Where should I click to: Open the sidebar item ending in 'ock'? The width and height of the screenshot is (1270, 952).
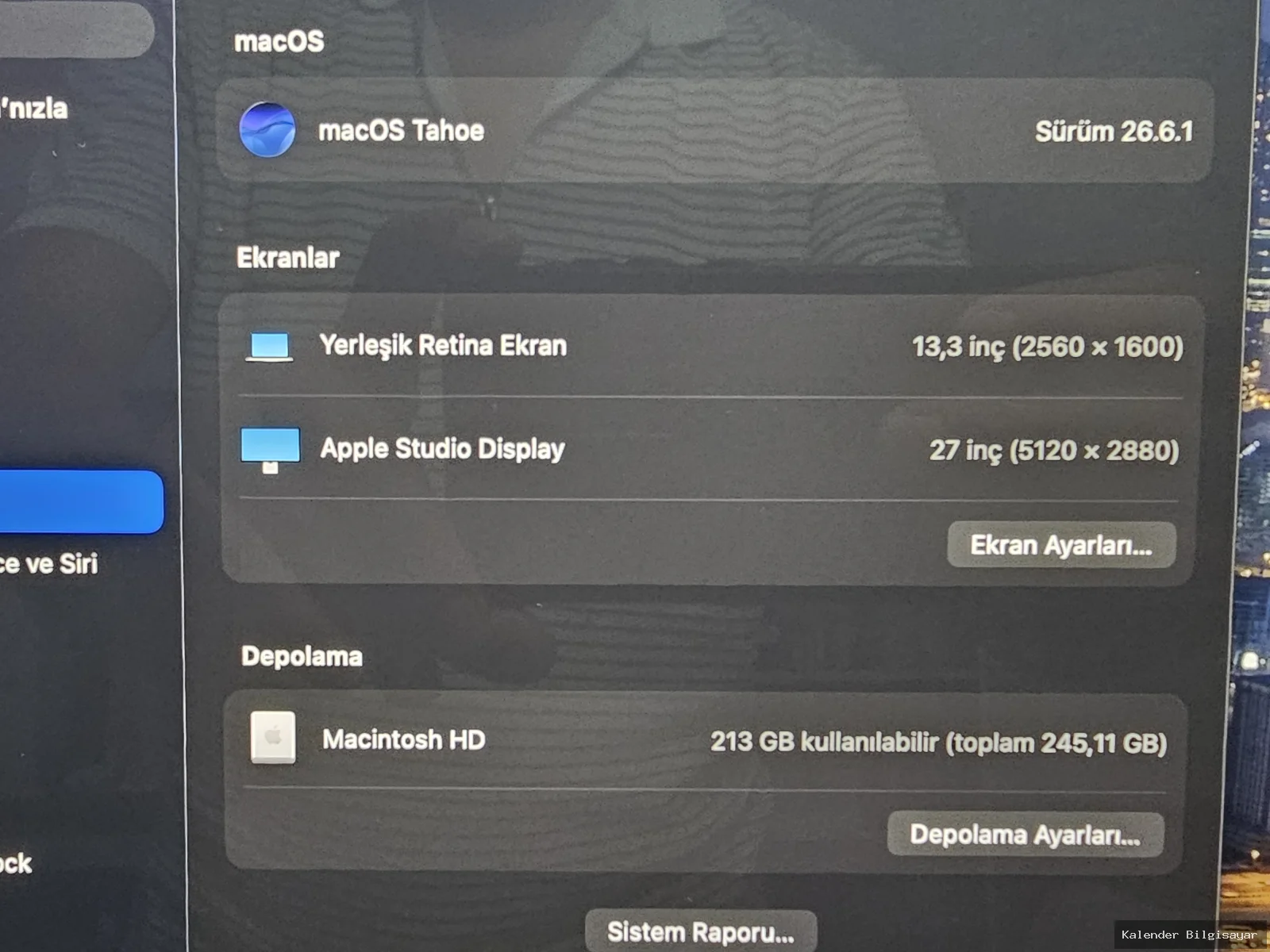click(16, 863)
